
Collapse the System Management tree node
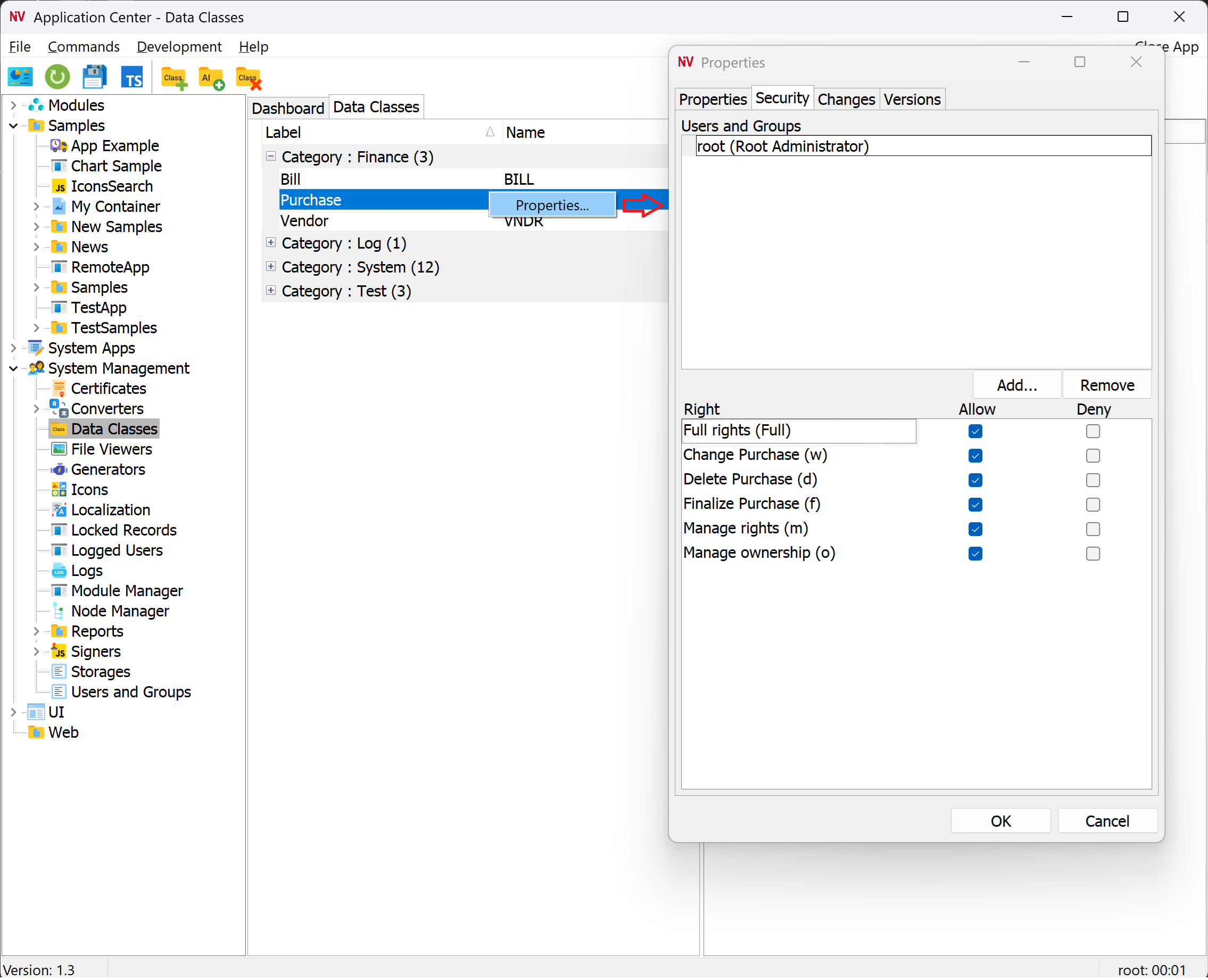(13, 368)
